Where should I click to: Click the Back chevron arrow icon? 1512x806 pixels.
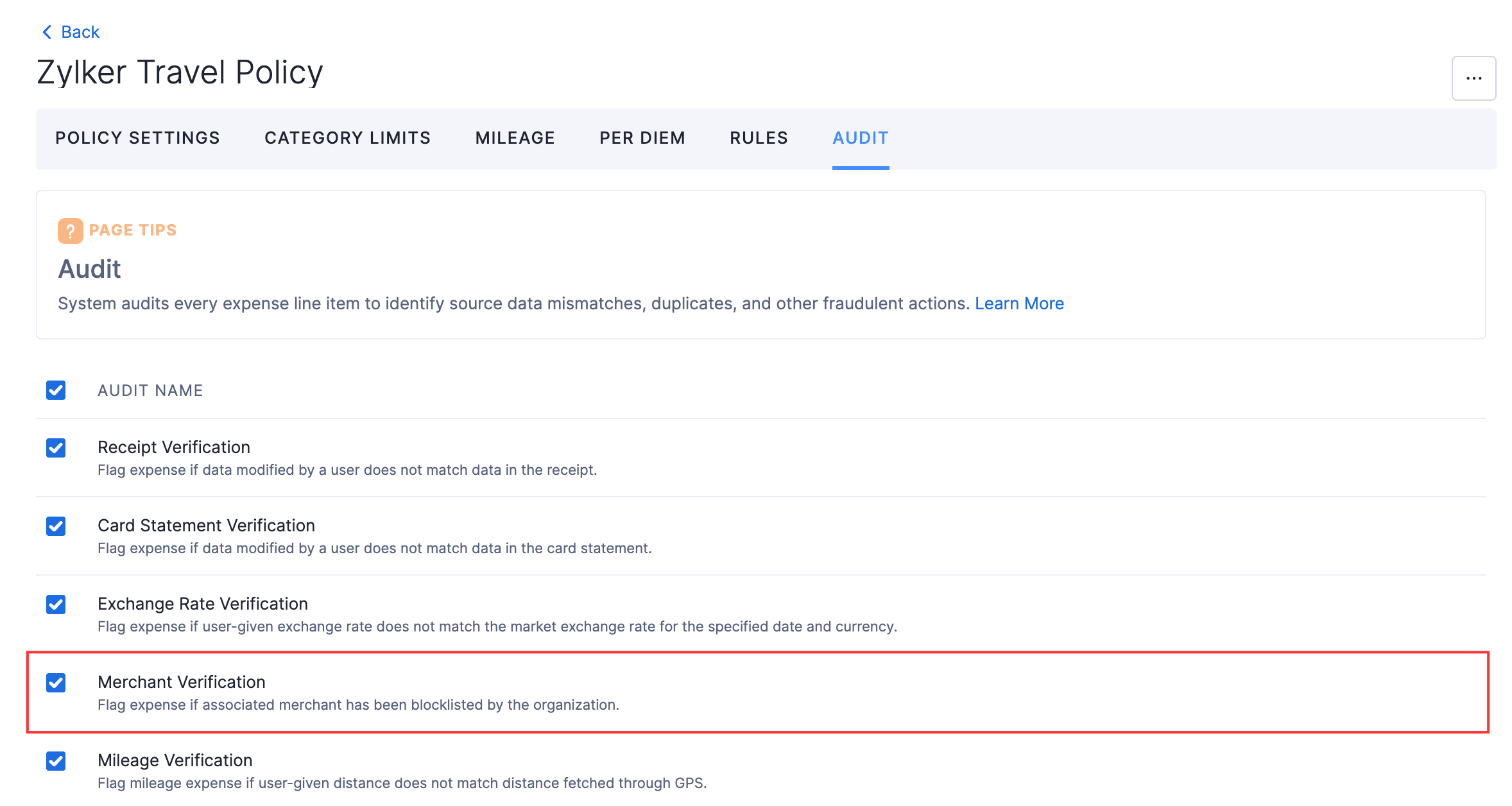pos(47,32)
